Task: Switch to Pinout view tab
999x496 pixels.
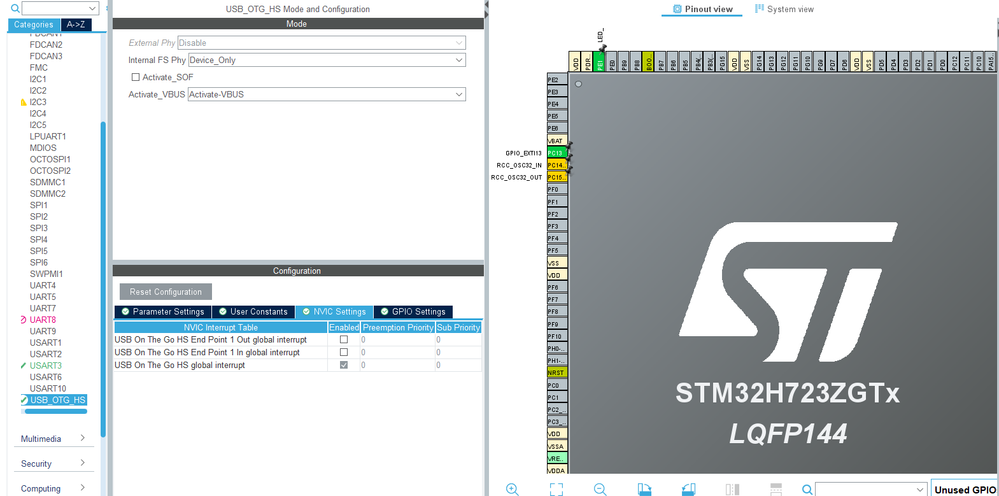Action: pos(702,9)
